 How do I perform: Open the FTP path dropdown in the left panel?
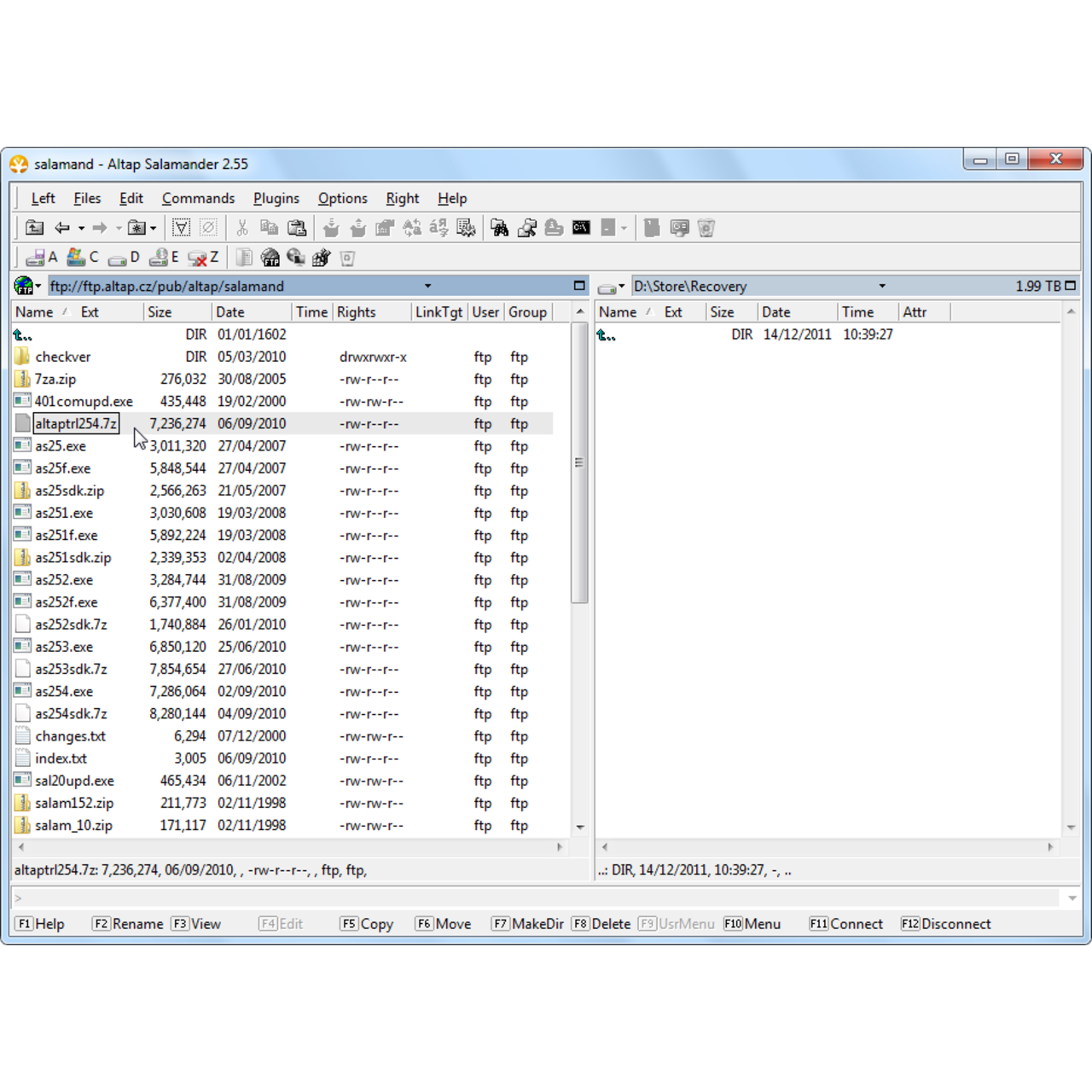click(427, 285)
